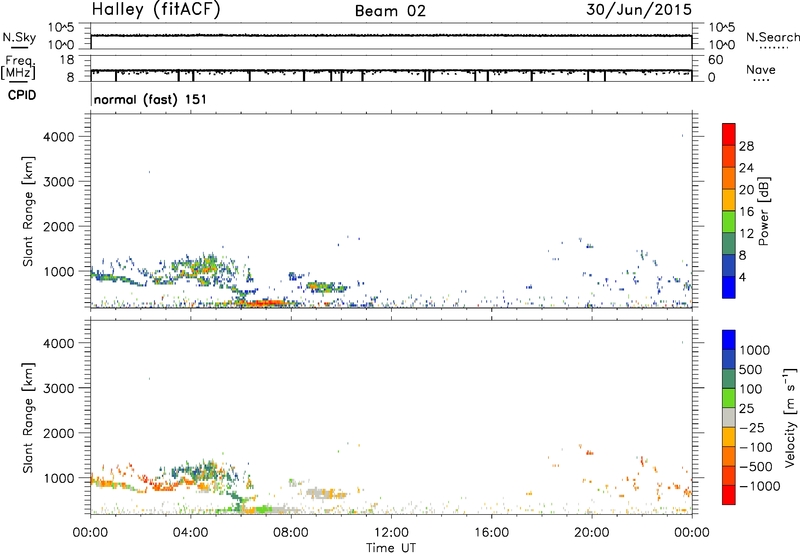Click the strong red echo near 07:00 in the power panel
The width and height of the screenshot is (800, 554).
point(265,303)
